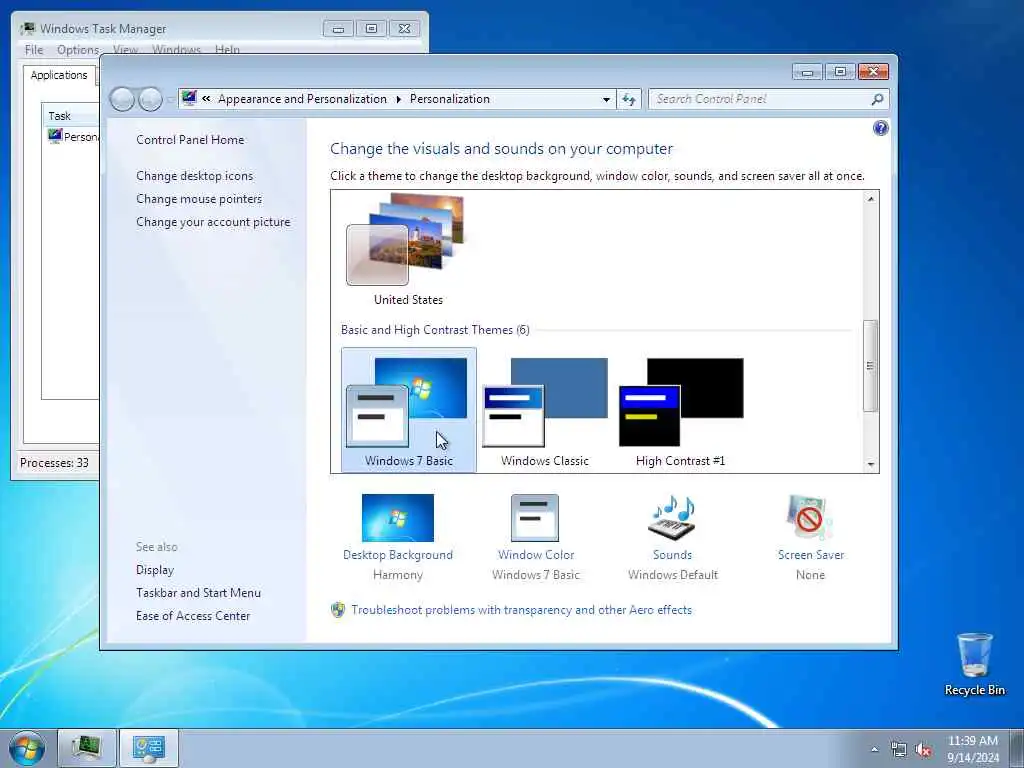Click the breadcrumb arrow after Appearance and Personalization
The image size is (1024, 768).
(x=398, y=99)
